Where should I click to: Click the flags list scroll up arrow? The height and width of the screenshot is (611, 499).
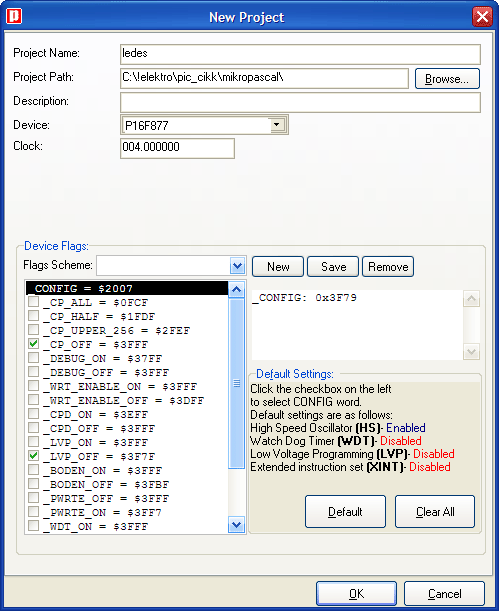tap(236, 290)
